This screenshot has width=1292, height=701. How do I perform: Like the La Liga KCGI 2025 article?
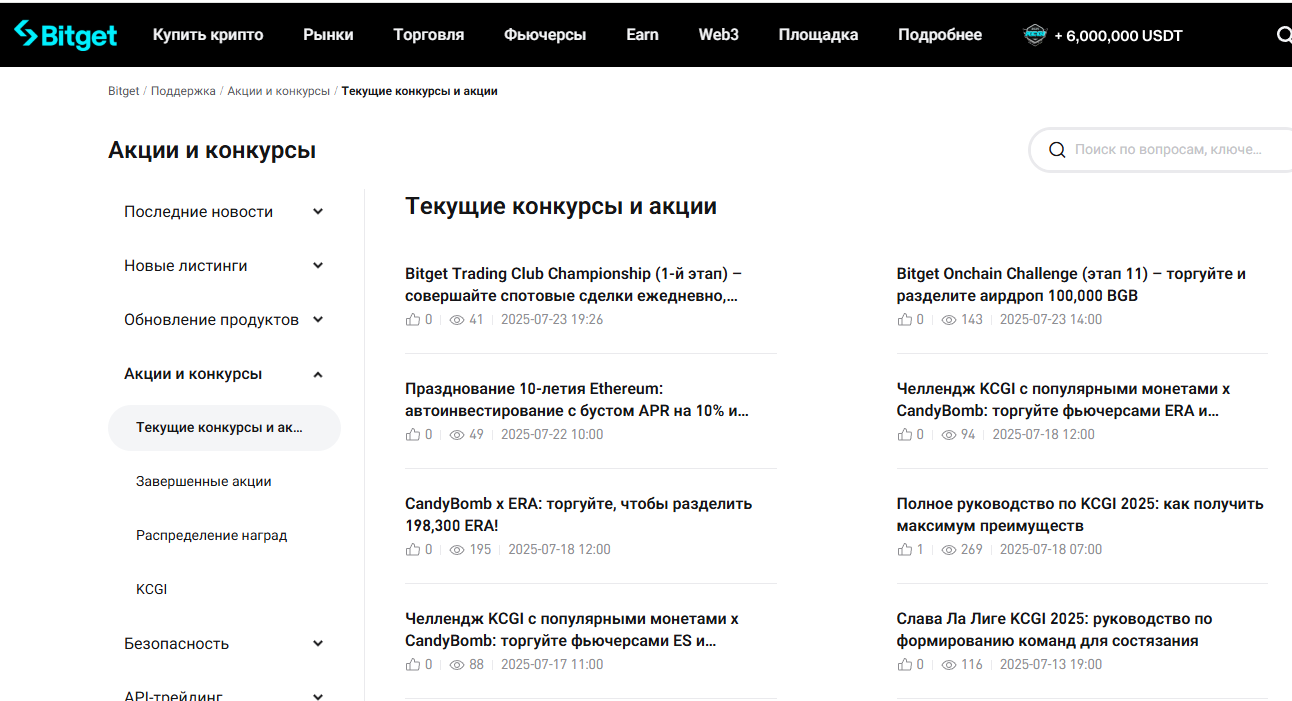coord(904,665)
